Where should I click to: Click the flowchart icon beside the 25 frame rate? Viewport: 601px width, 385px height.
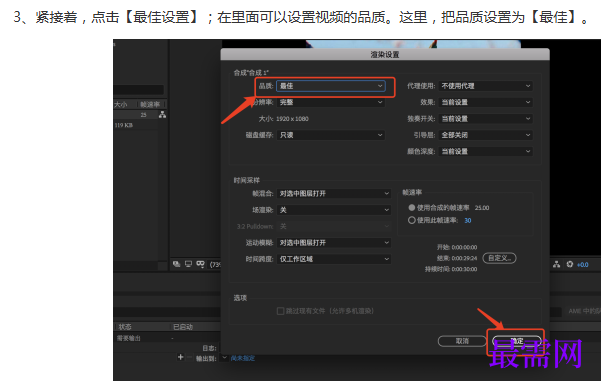coord(163,115)
